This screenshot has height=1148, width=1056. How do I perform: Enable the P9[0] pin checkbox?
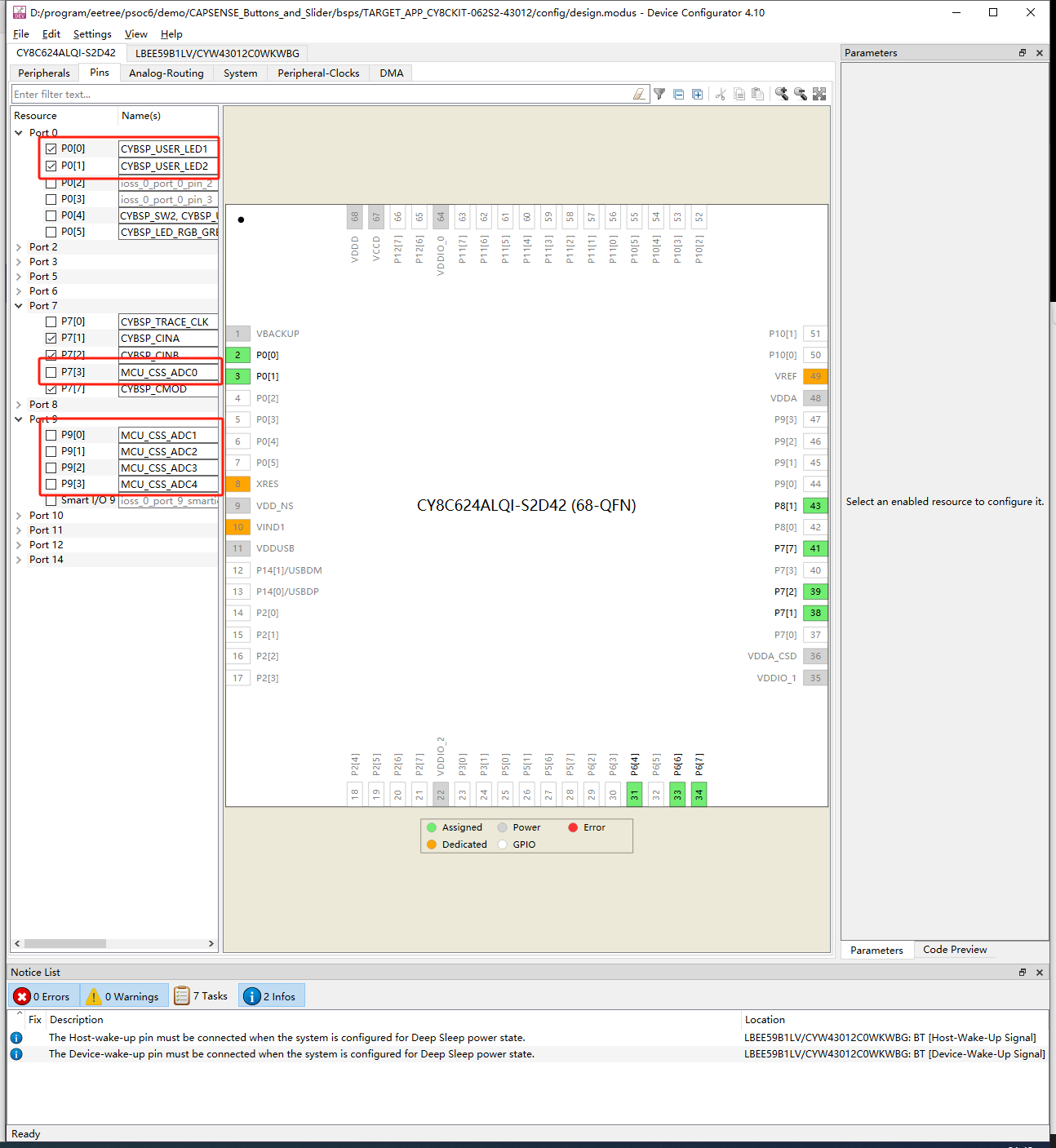click(x=51, y=435)
